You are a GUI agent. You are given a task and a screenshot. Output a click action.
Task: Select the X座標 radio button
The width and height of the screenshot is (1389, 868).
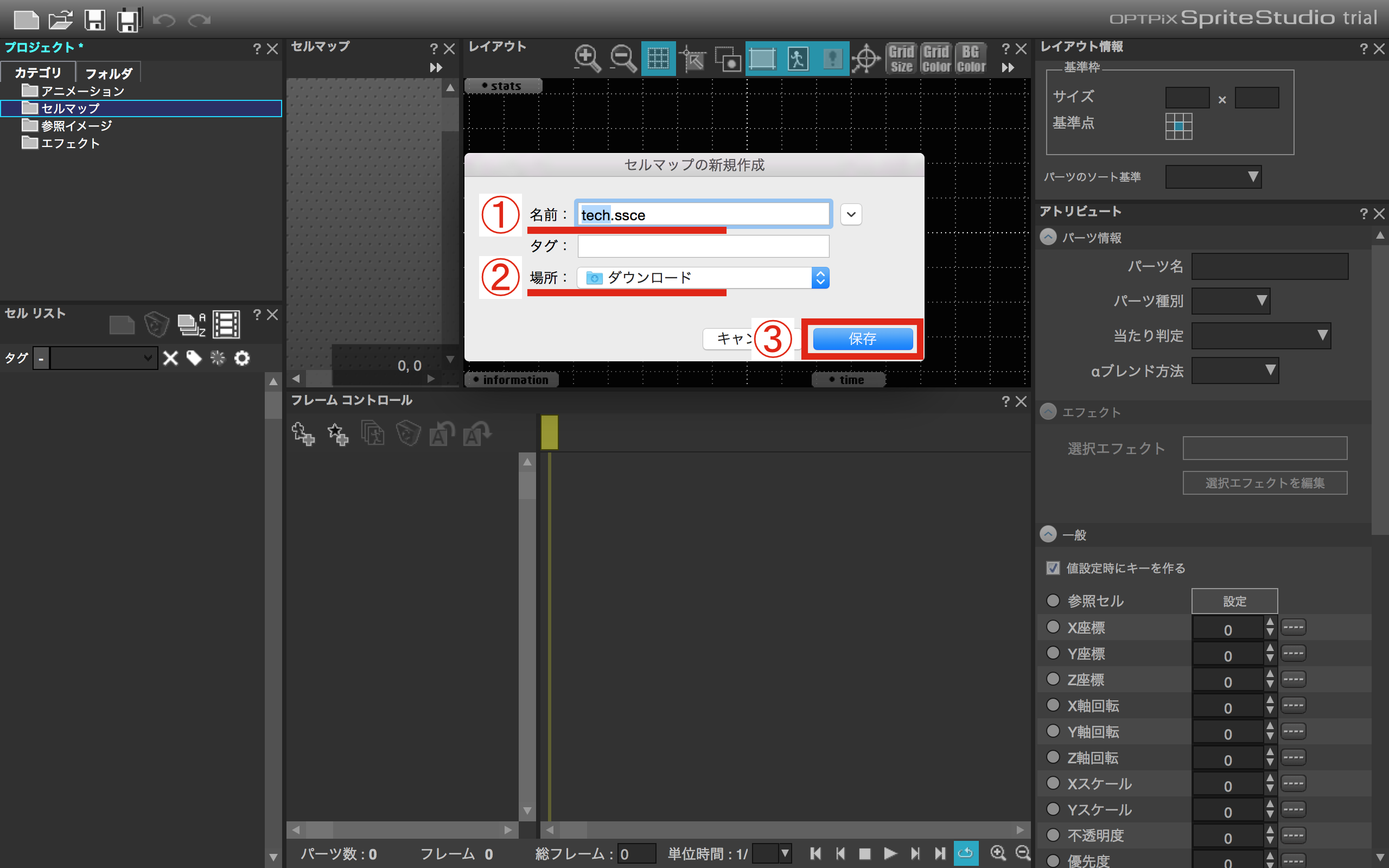click(1053, 627)
